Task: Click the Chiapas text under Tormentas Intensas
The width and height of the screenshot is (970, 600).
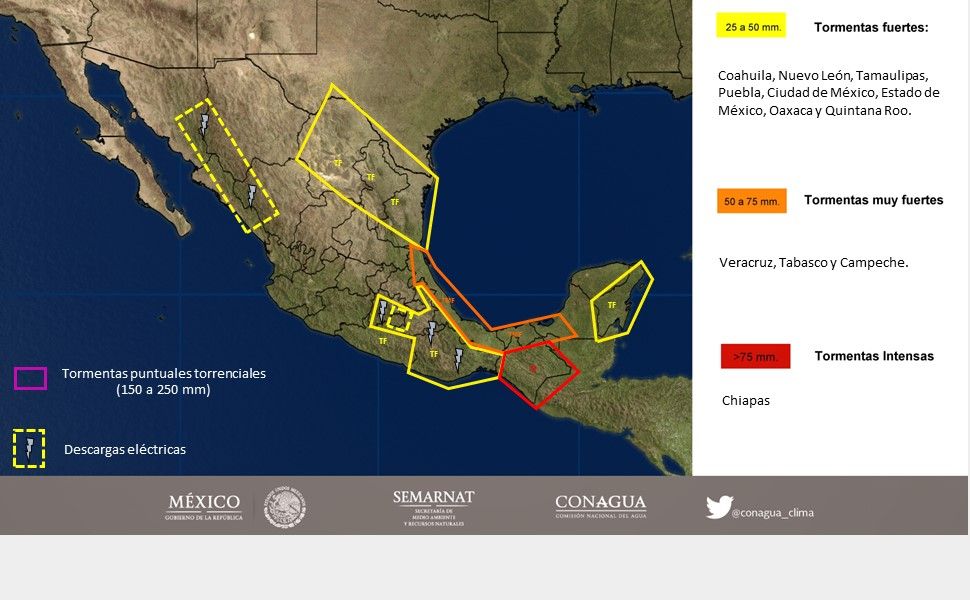Action: [x=746, y=401]
